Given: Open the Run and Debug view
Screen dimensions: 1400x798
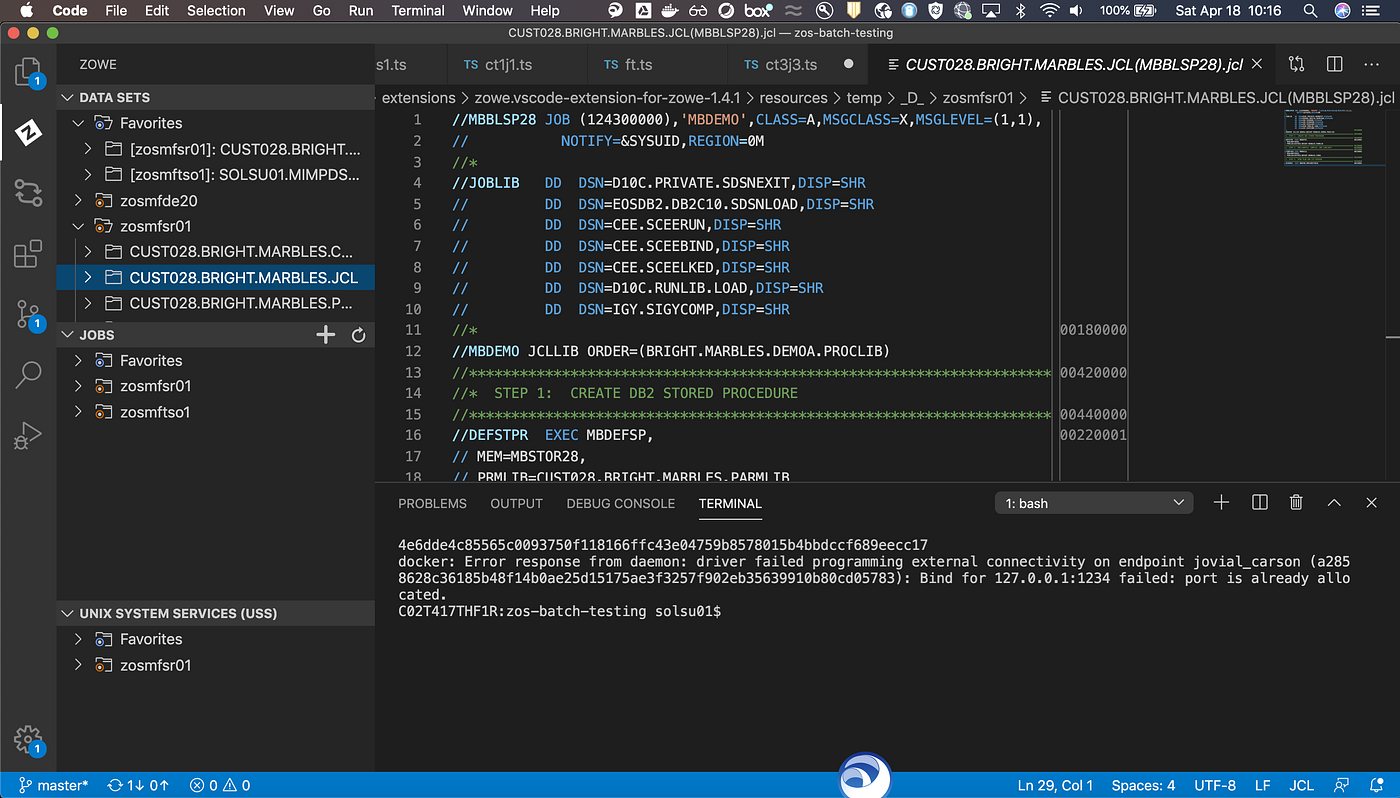Looking at the screenshot, I should pos(27,436).
